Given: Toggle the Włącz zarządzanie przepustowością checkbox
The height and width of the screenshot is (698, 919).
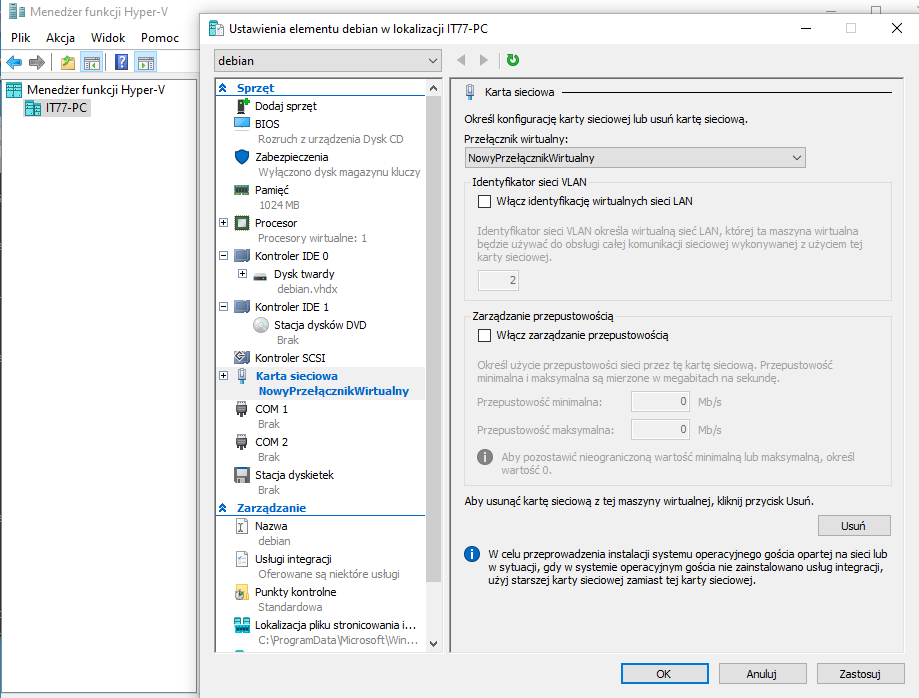Looking at the screenshot, I should coord(485,335).
